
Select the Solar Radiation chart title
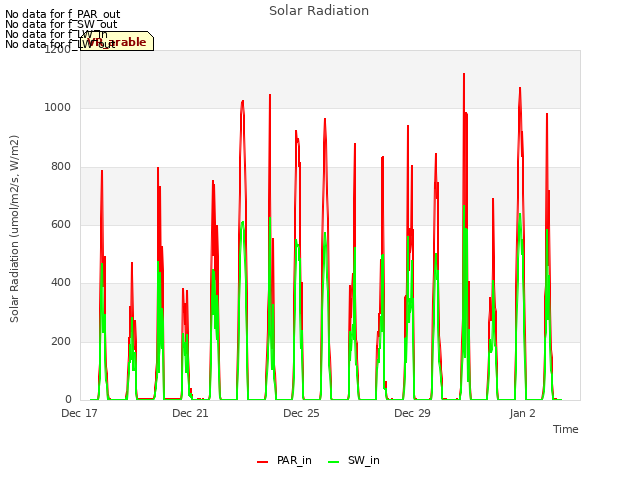(319, 11)
